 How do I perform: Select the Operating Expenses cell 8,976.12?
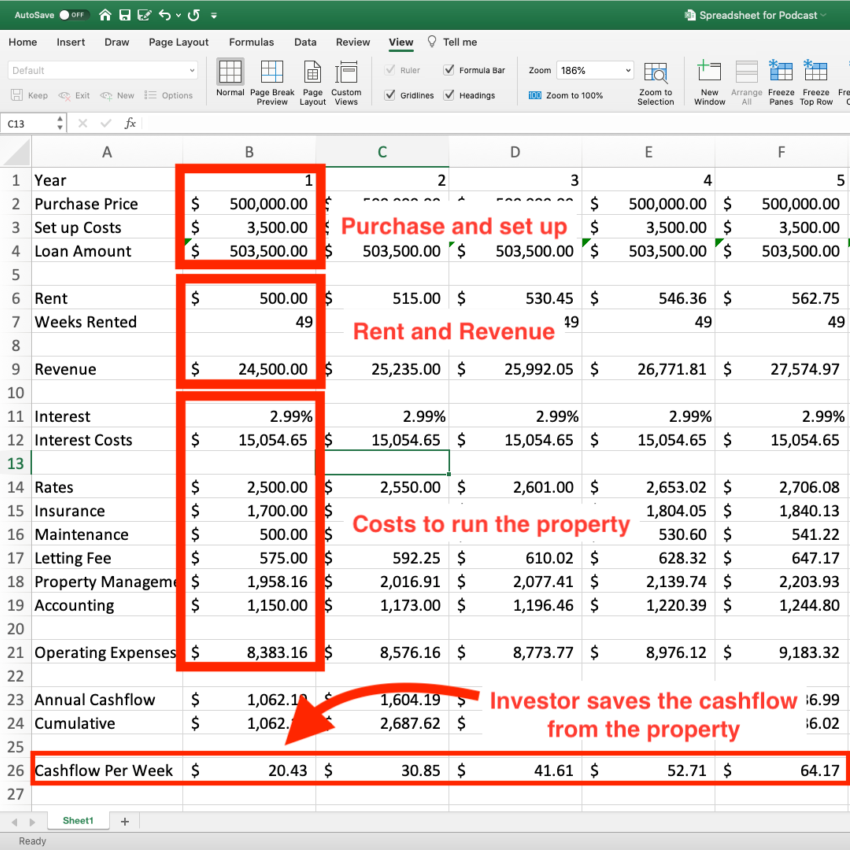pyautogui.click(x=648, y=652)
